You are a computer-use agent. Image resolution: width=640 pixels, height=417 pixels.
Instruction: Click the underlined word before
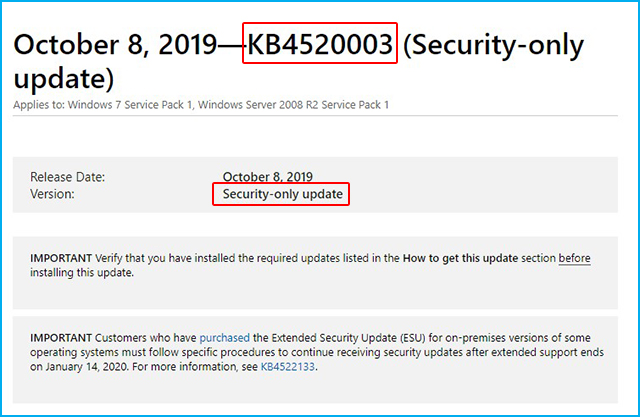[x=574, y=258]
